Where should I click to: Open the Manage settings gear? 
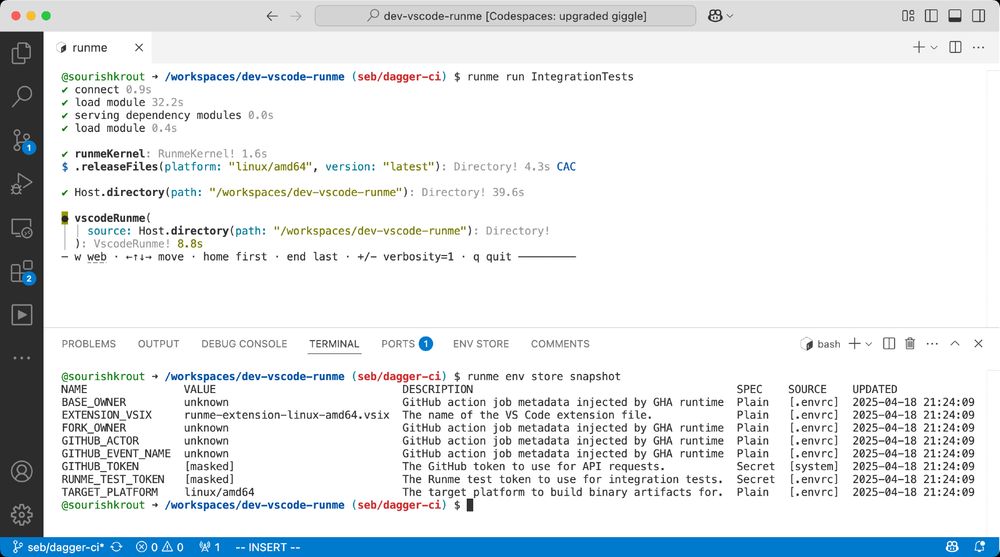22,514
